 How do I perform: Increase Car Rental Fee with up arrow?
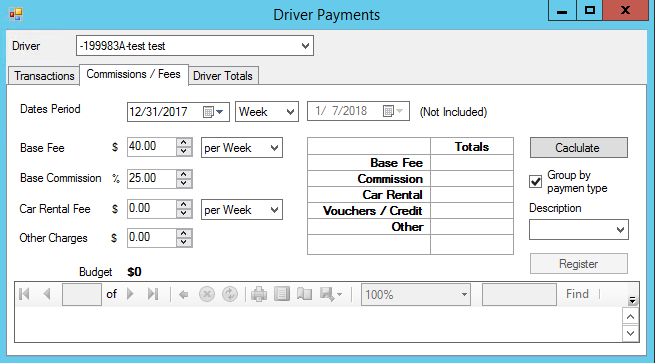point(184,204)
